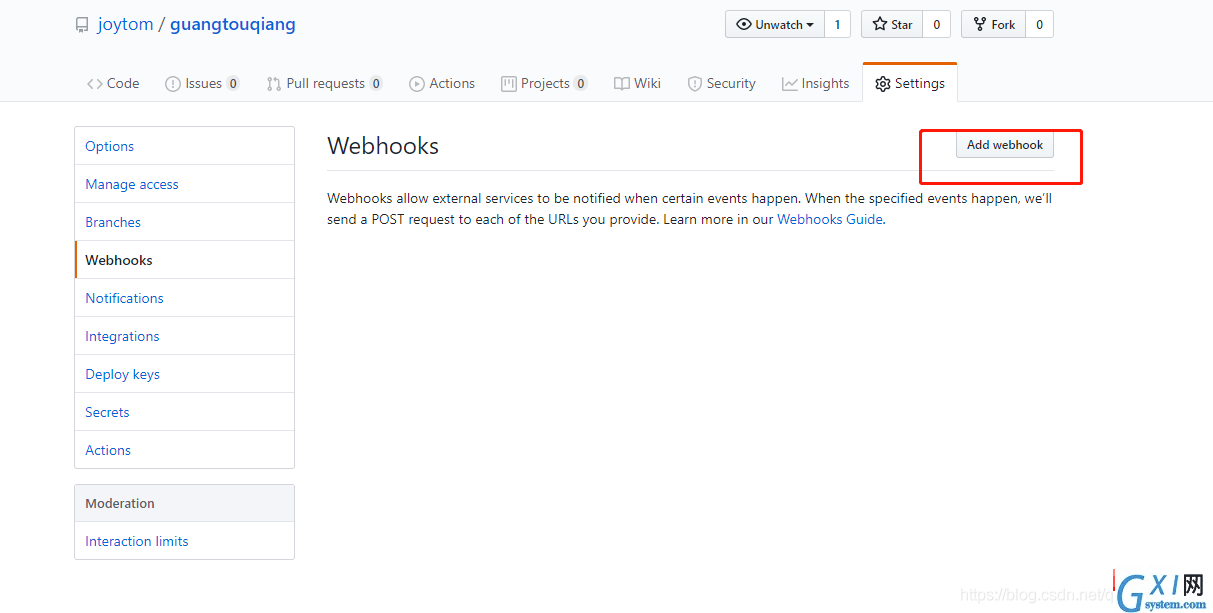This screenshot has height=613, width=1213.
Task: Fork the repository
Action: (x=993, y=24)
